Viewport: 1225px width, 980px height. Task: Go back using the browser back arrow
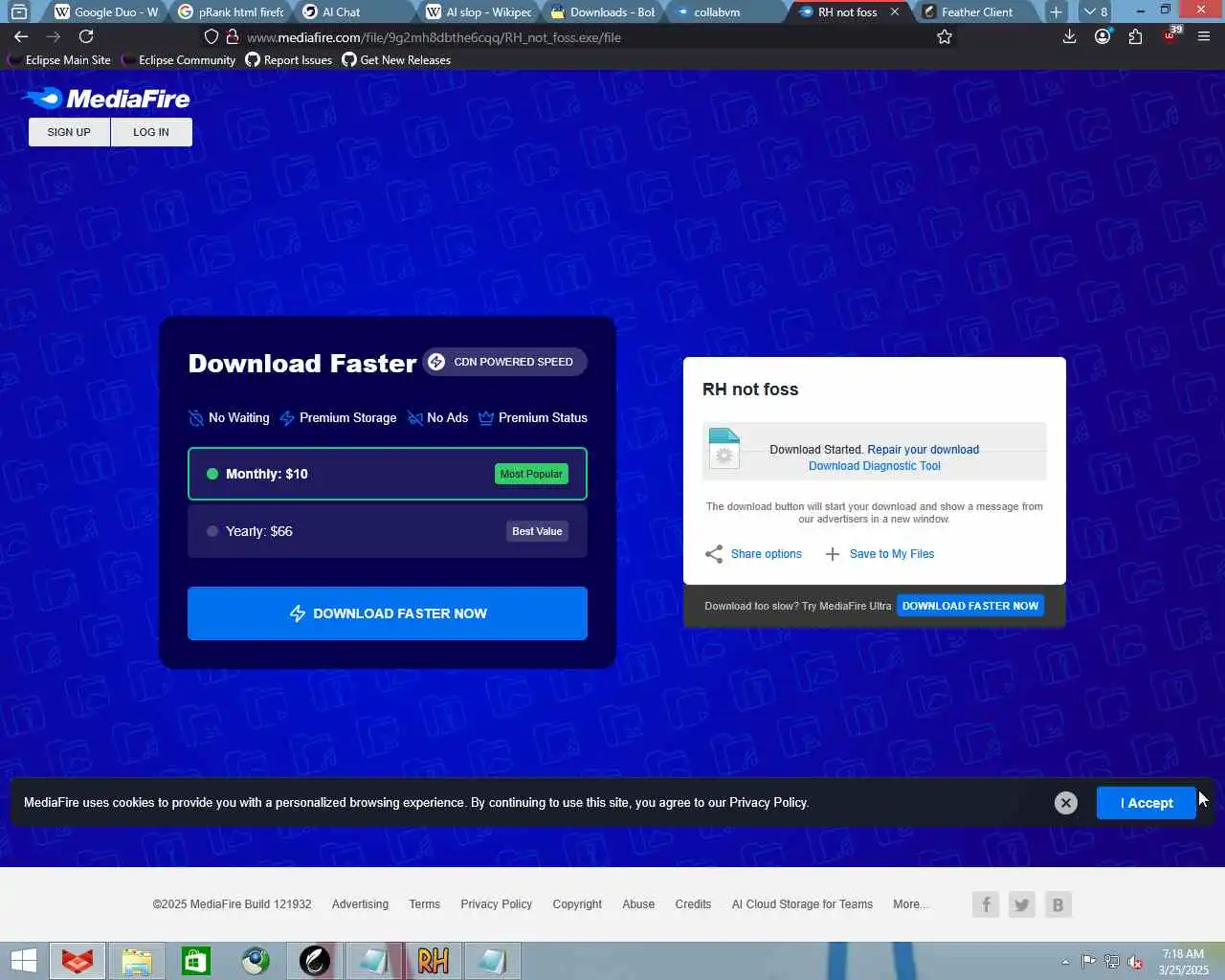click(x=21, y=36)
